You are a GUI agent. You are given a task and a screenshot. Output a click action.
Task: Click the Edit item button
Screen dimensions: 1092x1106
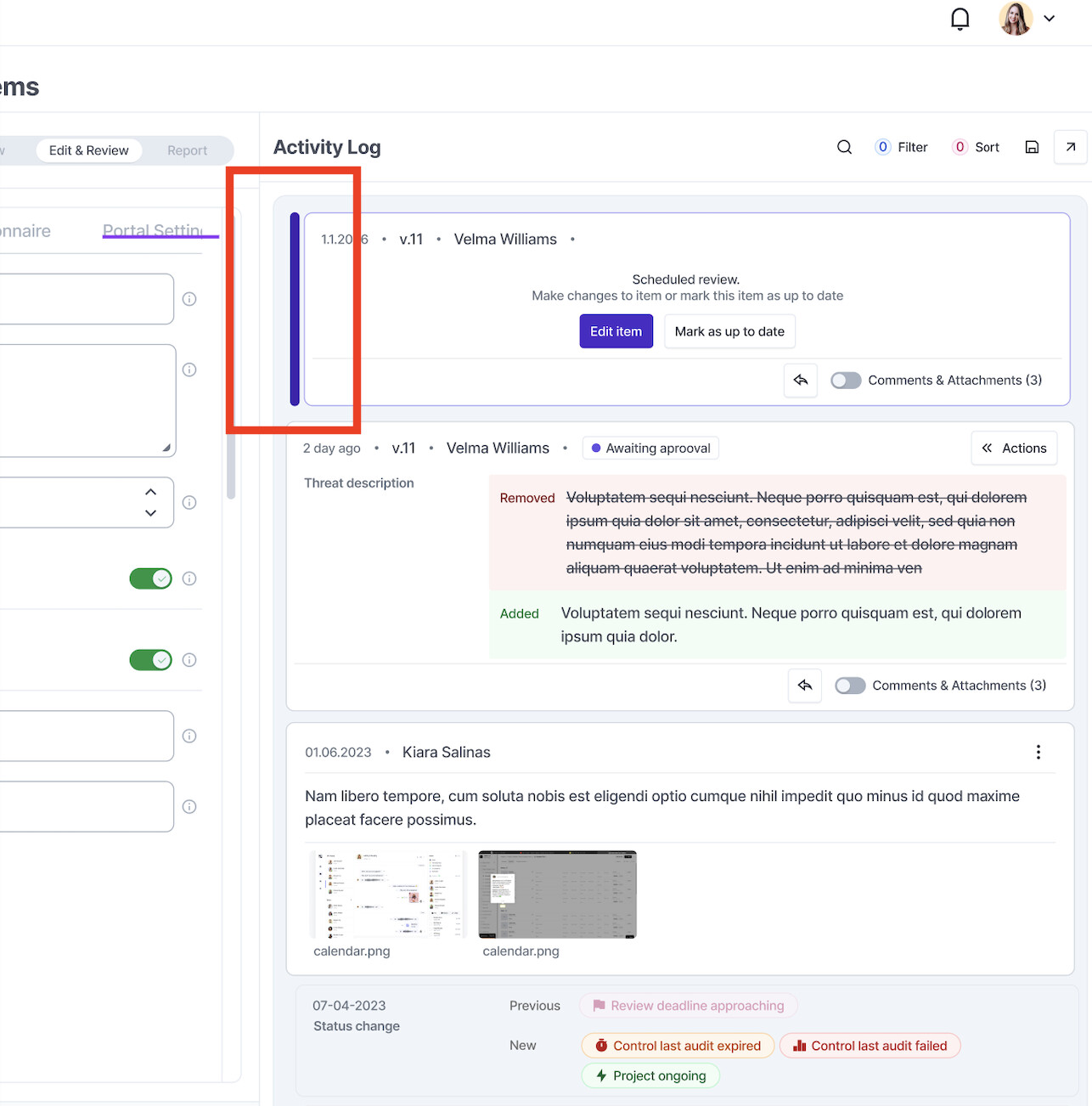pos(616,331)
